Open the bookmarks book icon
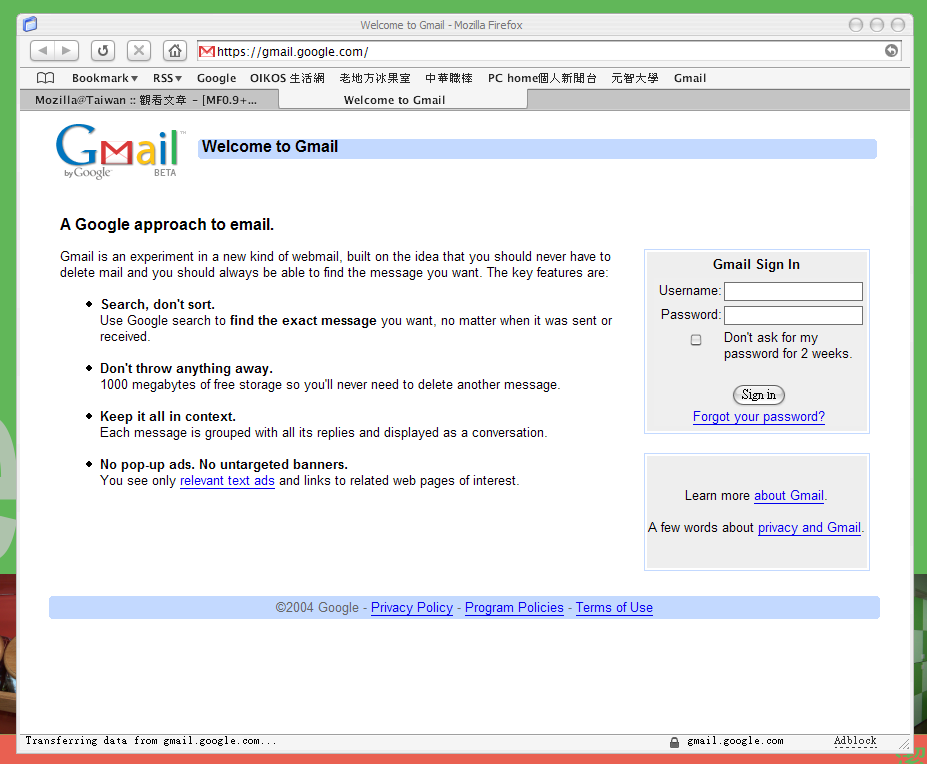Screen dimensions: 927x764 45,78
